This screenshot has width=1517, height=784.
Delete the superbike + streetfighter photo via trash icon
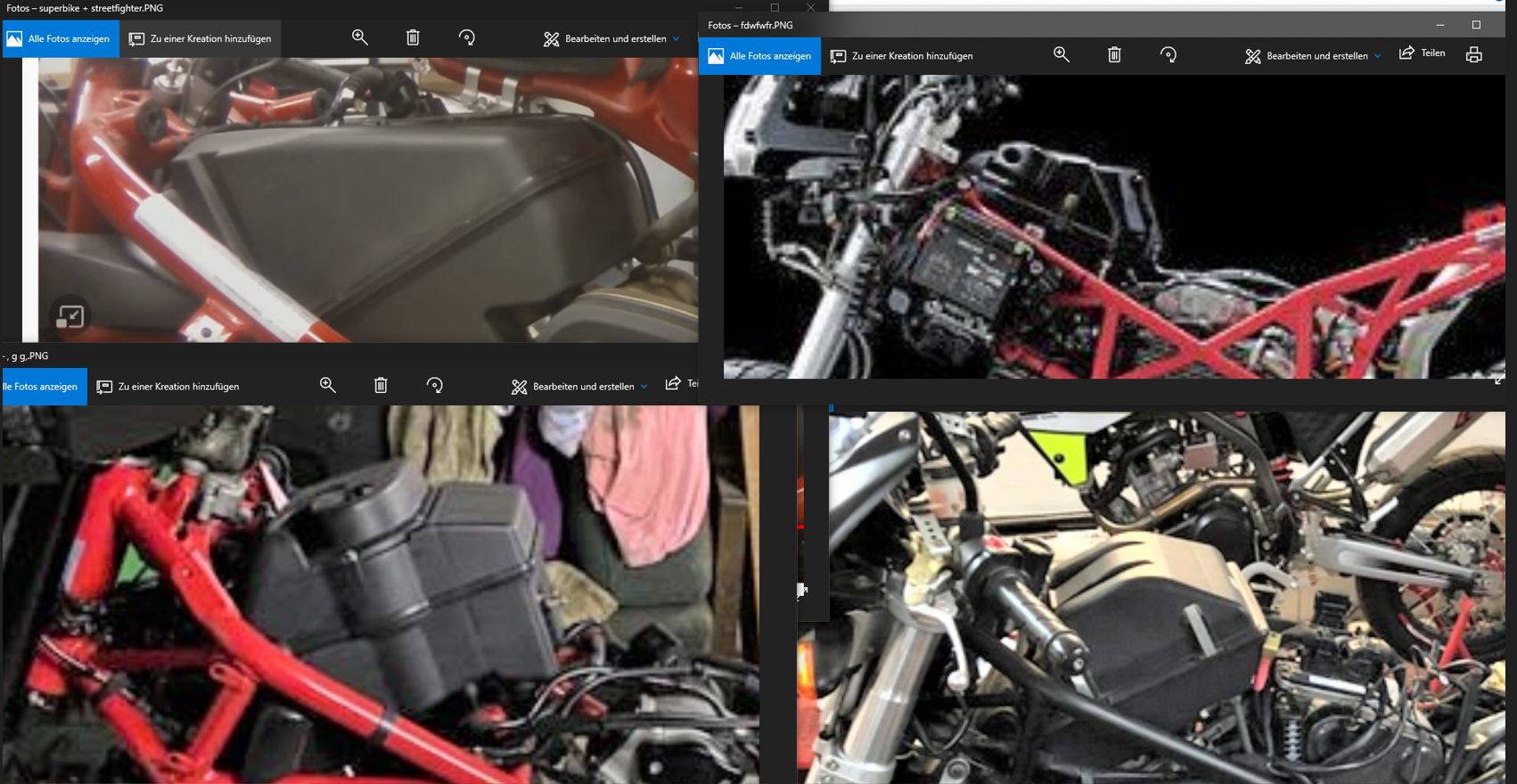[x=413, y=37]
